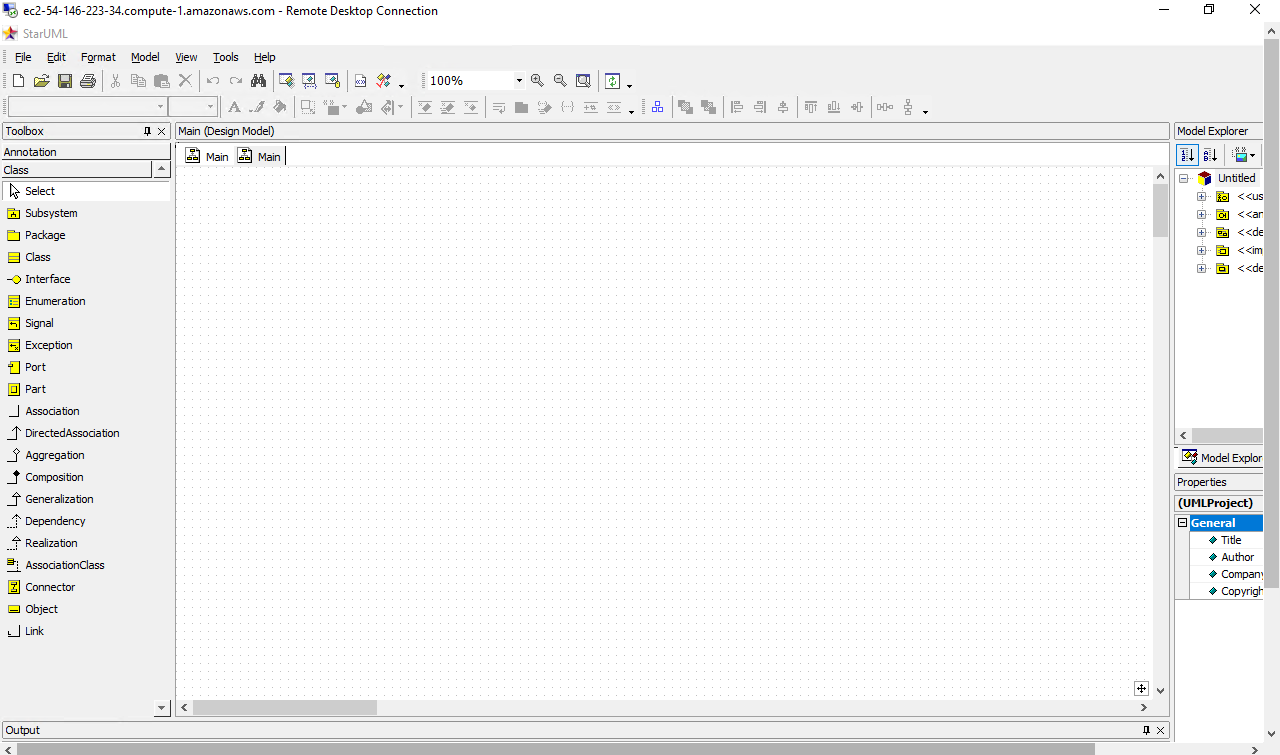The image size is (1280, 755).
Task: Toggle alphabetical sort in Model Explorer
Action: point(1210,155)
